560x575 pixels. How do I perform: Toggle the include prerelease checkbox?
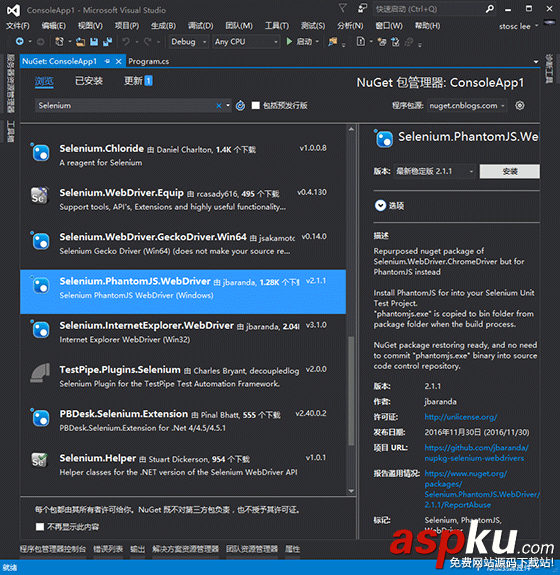[256, 106]
